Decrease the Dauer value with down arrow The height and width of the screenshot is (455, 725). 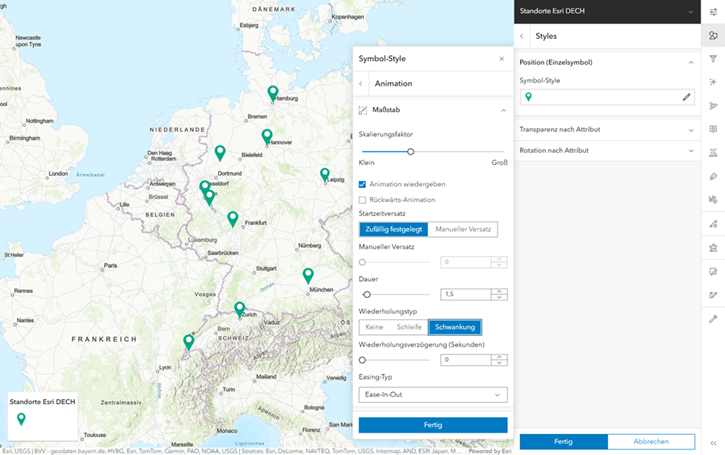tap(499, 297)
